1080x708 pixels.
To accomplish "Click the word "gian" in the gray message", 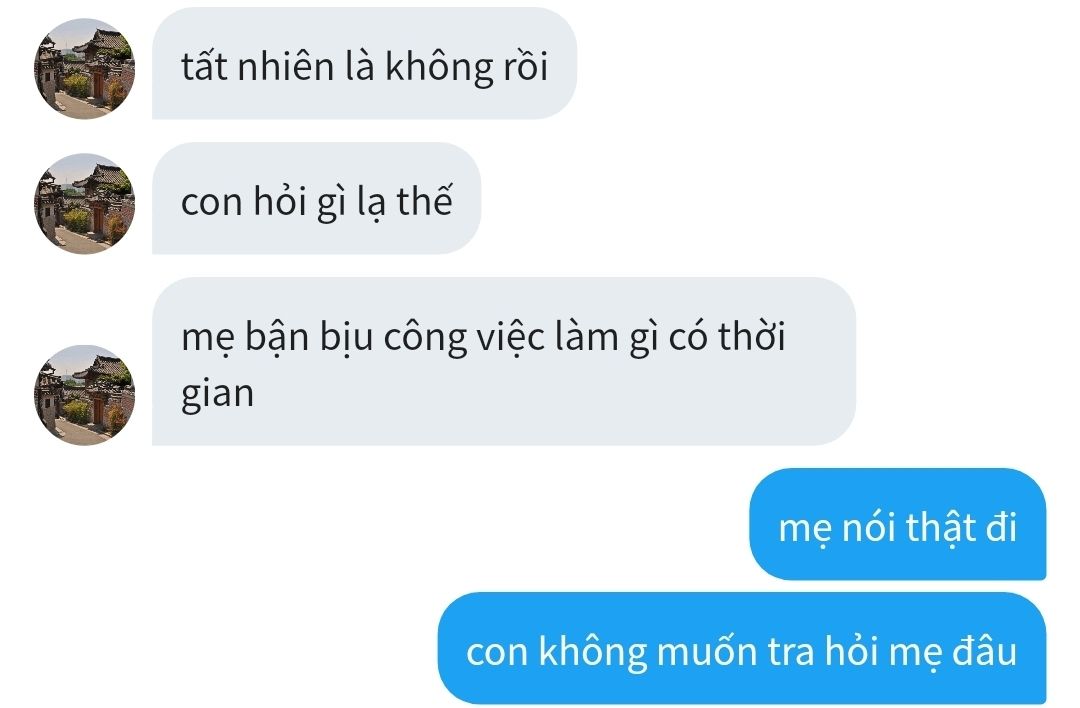I will 218,395.
